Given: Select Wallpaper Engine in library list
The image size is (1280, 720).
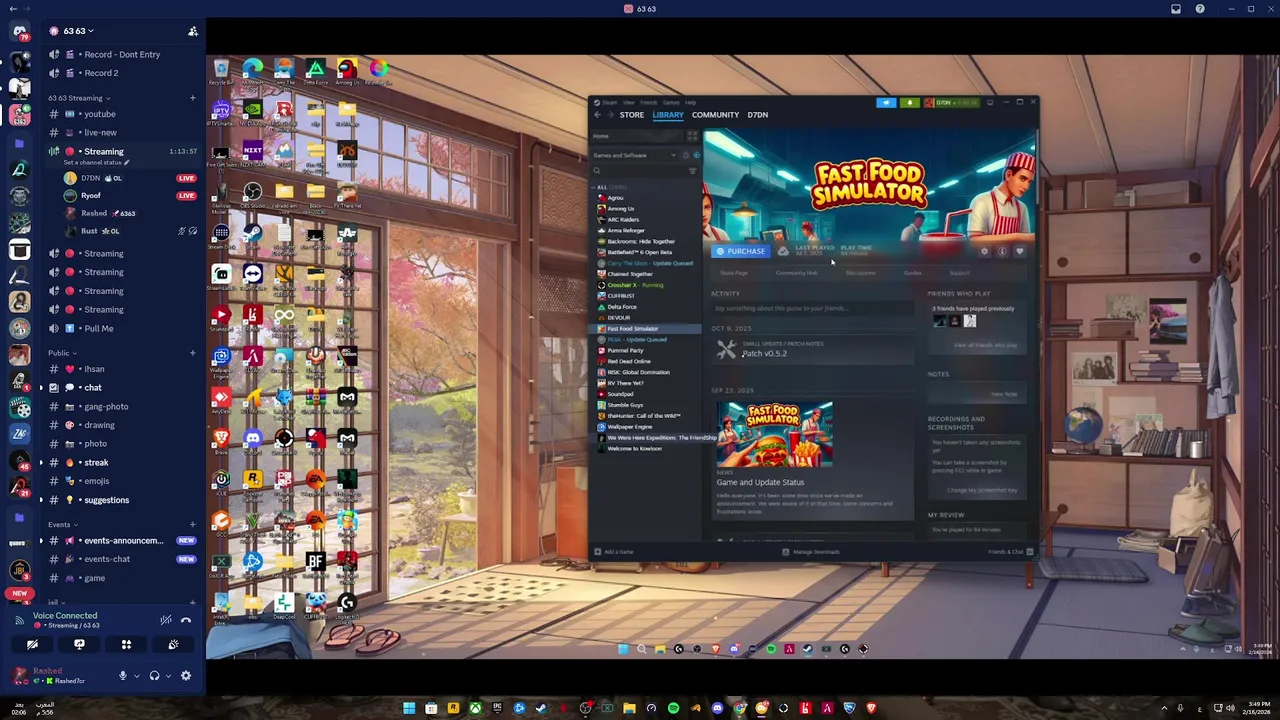Looking at the screenshot, I should 629,427.
